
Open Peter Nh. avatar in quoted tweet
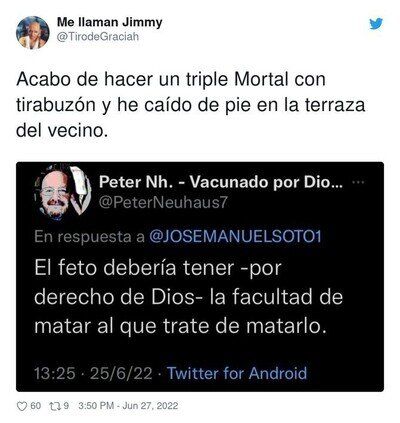pyautogui.click(x=63, y=193)
